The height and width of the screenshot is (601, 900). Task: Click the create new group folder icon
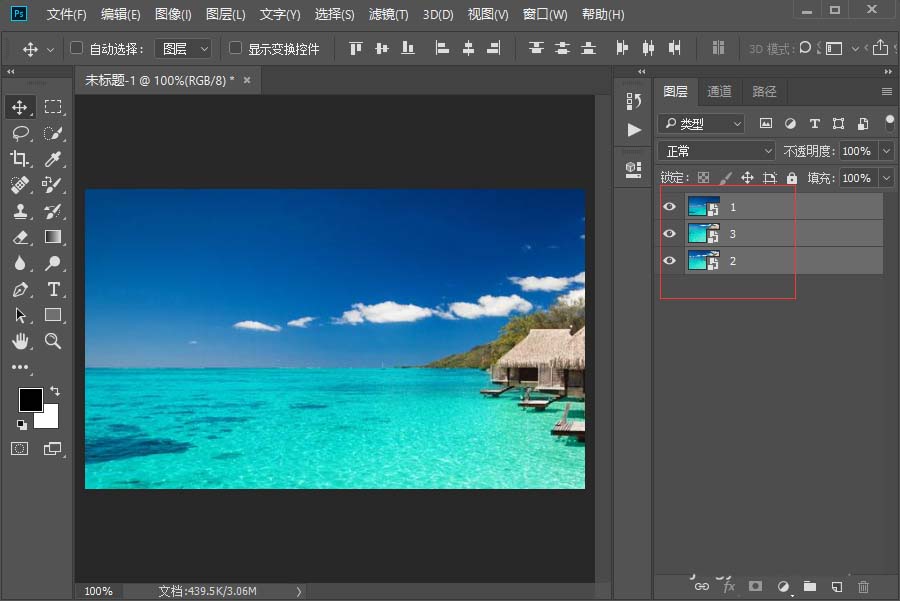pyautogui.click(x=810, y=586)
